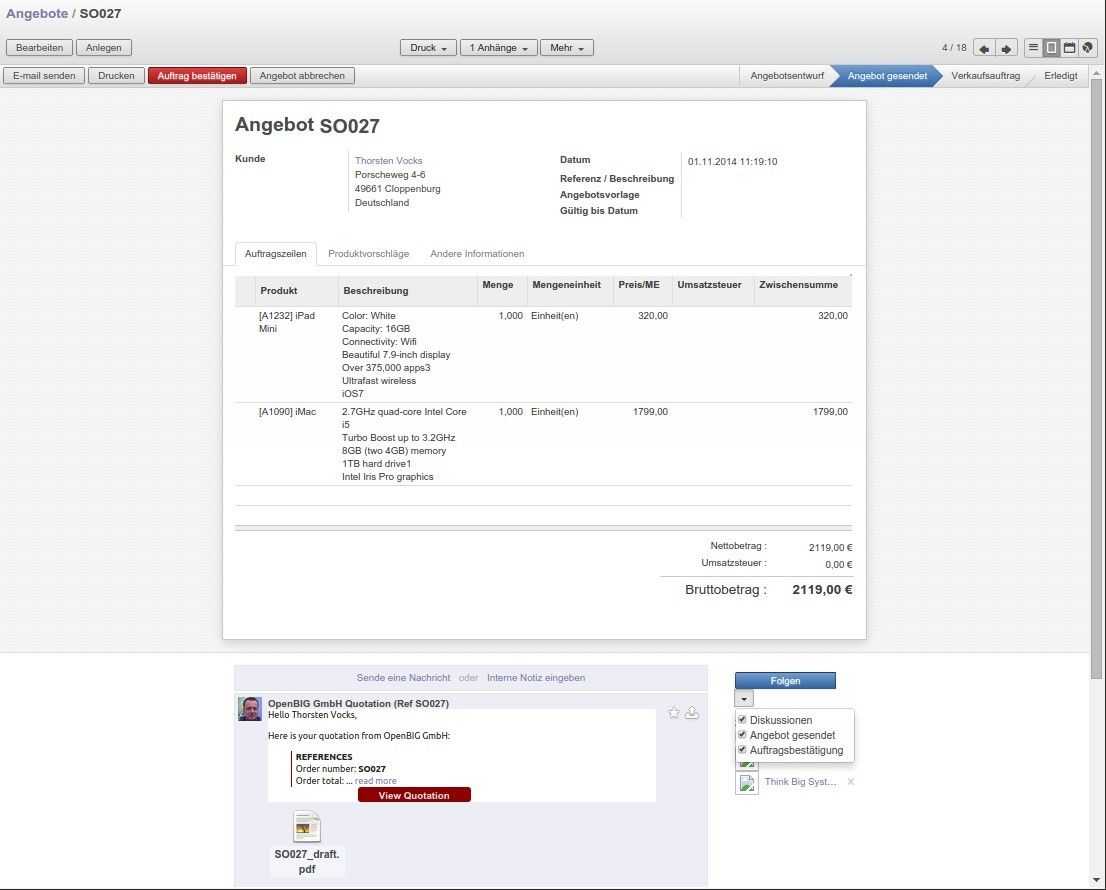Open the Andere Informationen tab
This screenshot has height=890, width=1106.
[477, 254]
